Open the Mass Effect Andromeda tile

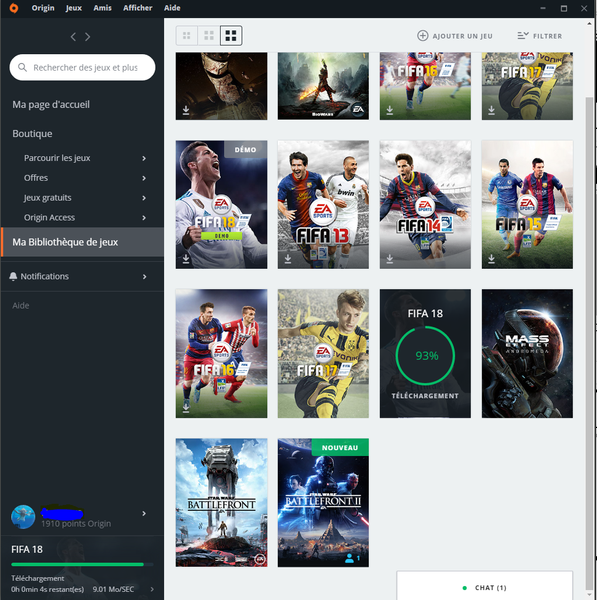[x=527, y=353]
